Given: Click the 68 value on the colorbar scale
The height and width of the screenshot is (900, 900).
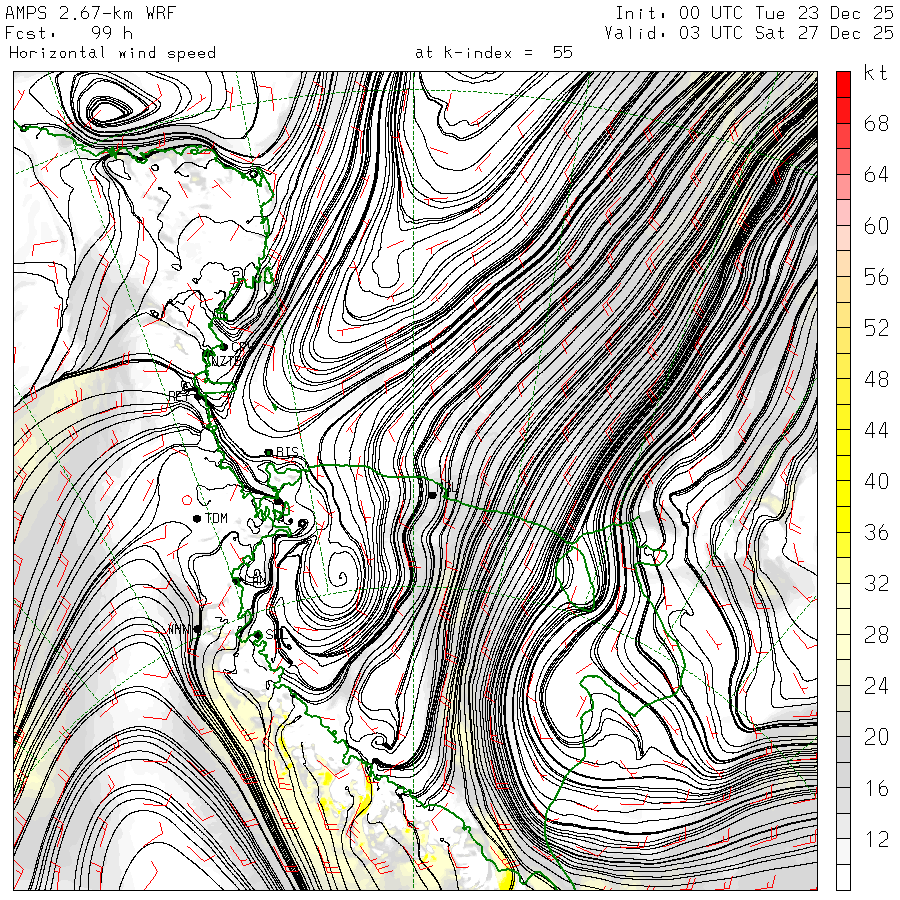Looking at the screenshot, I should pyautogui.click(x=876, y=123).
